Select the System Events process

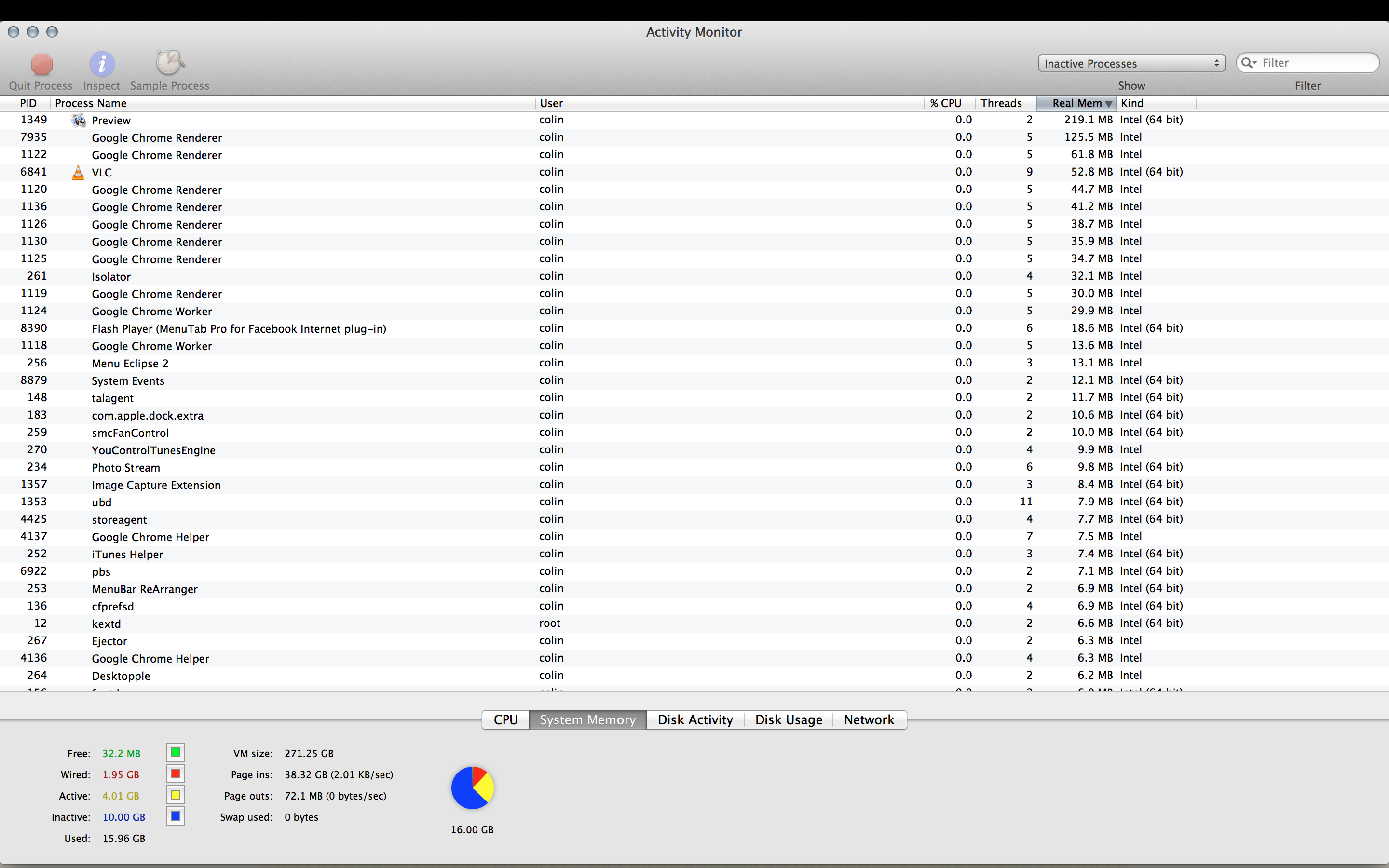[694, 380]
